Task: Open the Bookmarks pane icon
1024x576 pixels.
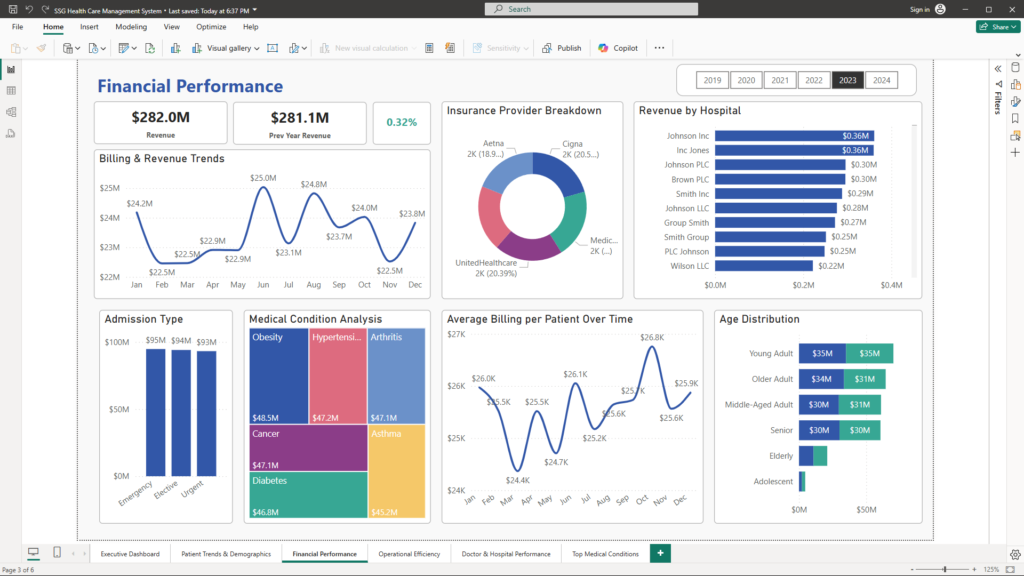Action: pyautogui.click(x=1015, y=118)
